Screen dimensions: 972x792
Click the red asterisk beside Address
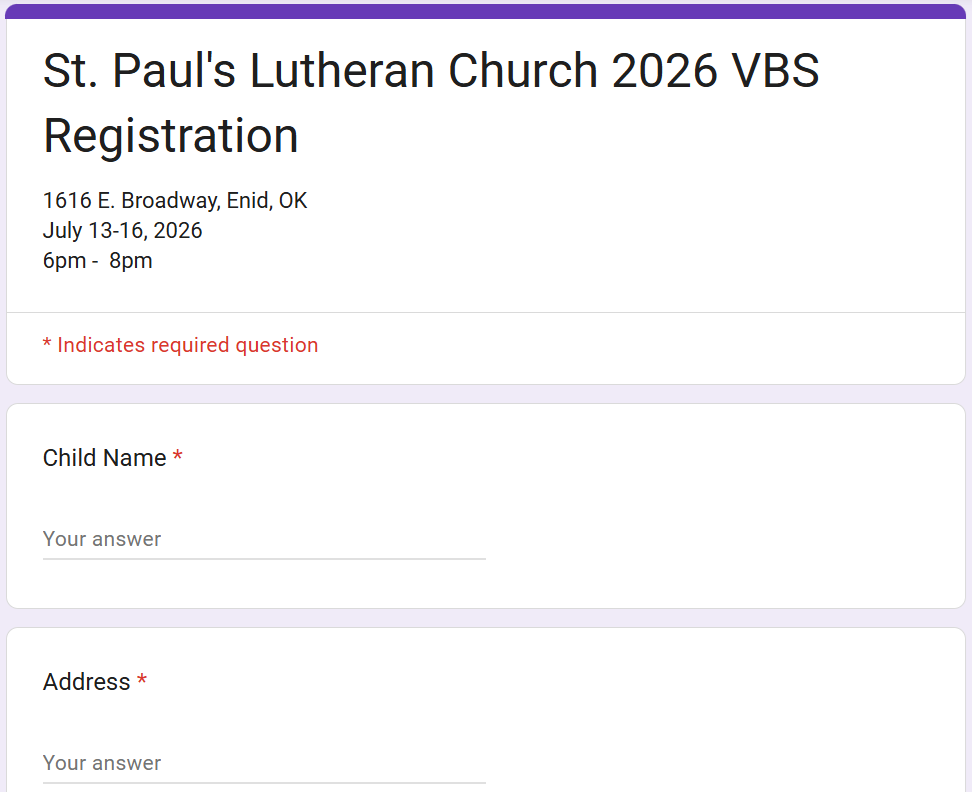142,681
